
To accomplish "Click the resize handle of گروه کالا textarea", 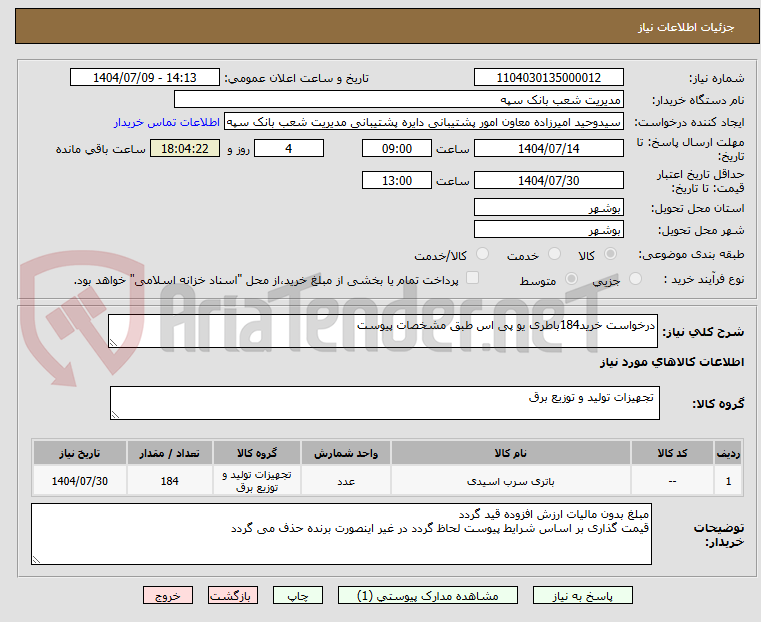I will coord(115,415).
